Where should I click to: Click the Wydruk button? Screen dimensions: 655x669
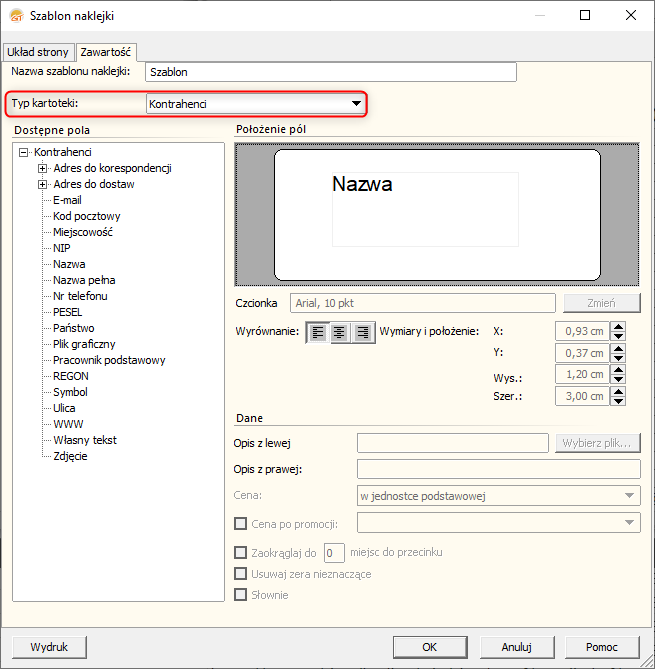[x=49, y=647]
